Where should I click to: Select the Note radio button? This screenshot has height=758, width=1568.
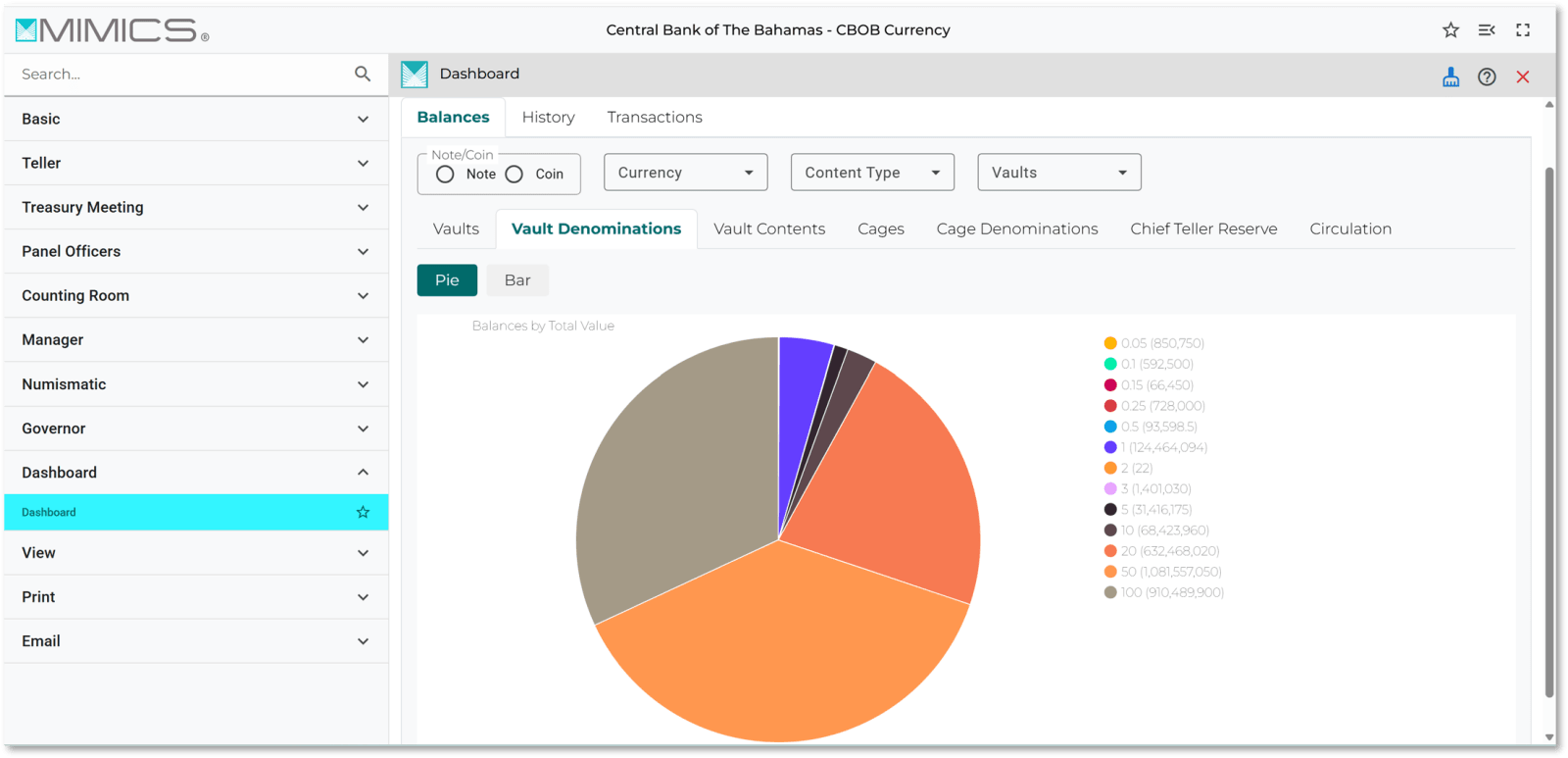(x=445, y=174)
